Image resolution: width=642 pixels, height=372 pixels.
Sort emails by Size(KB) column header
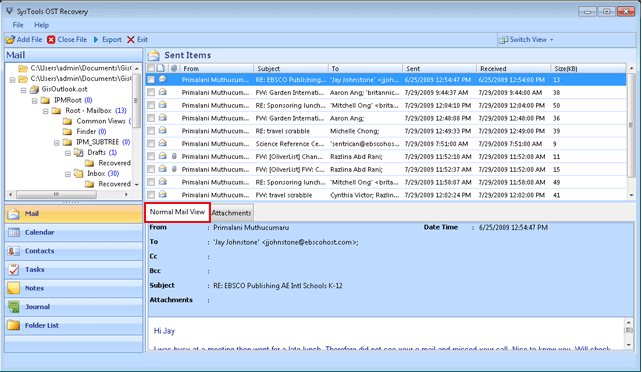(588, 68)
